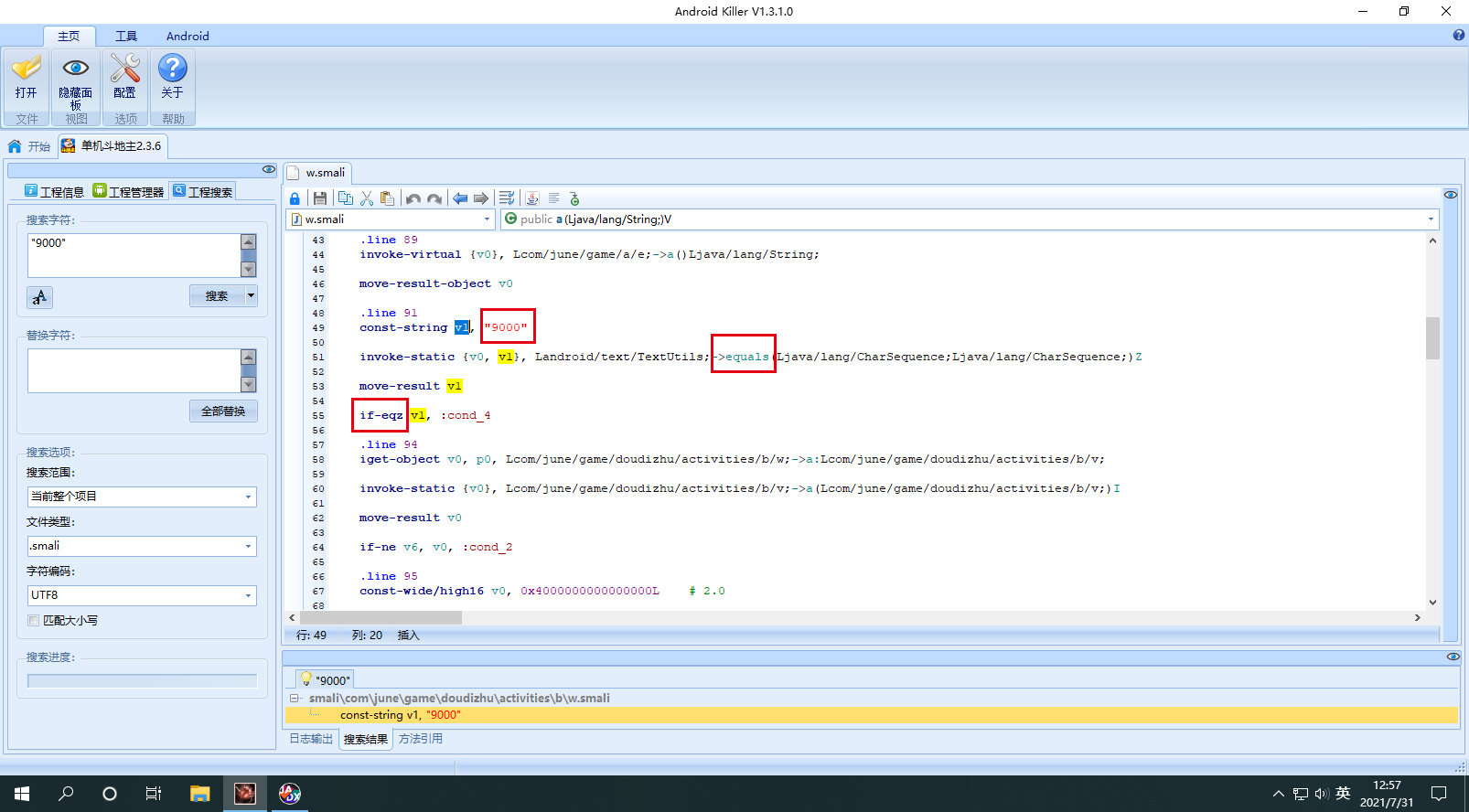Click the lock icon in editor toolbar
The image size is (1469, 812).
[295, 198]
